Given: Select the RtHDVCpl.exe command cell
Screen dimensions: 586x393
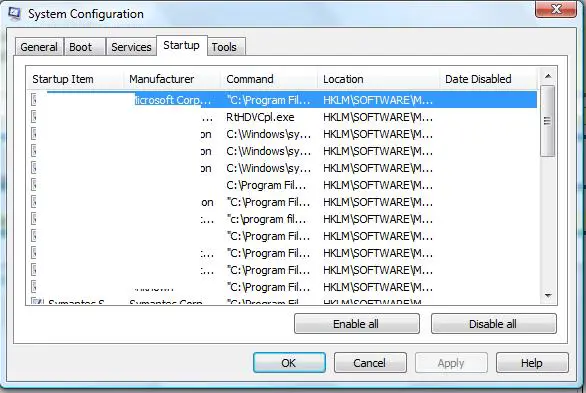Looking at the screenshot, I should [x=260, y=117].
